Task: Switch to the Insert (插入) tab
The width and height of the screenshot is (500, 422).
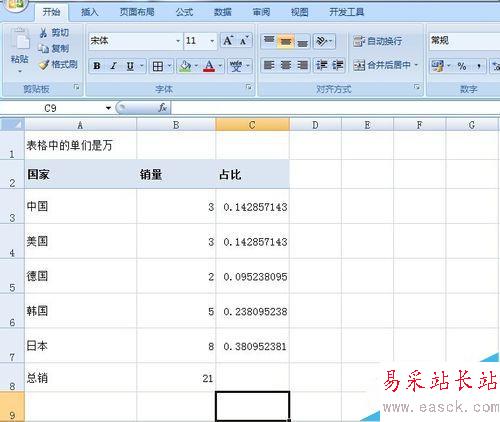Action: [90, 12]
